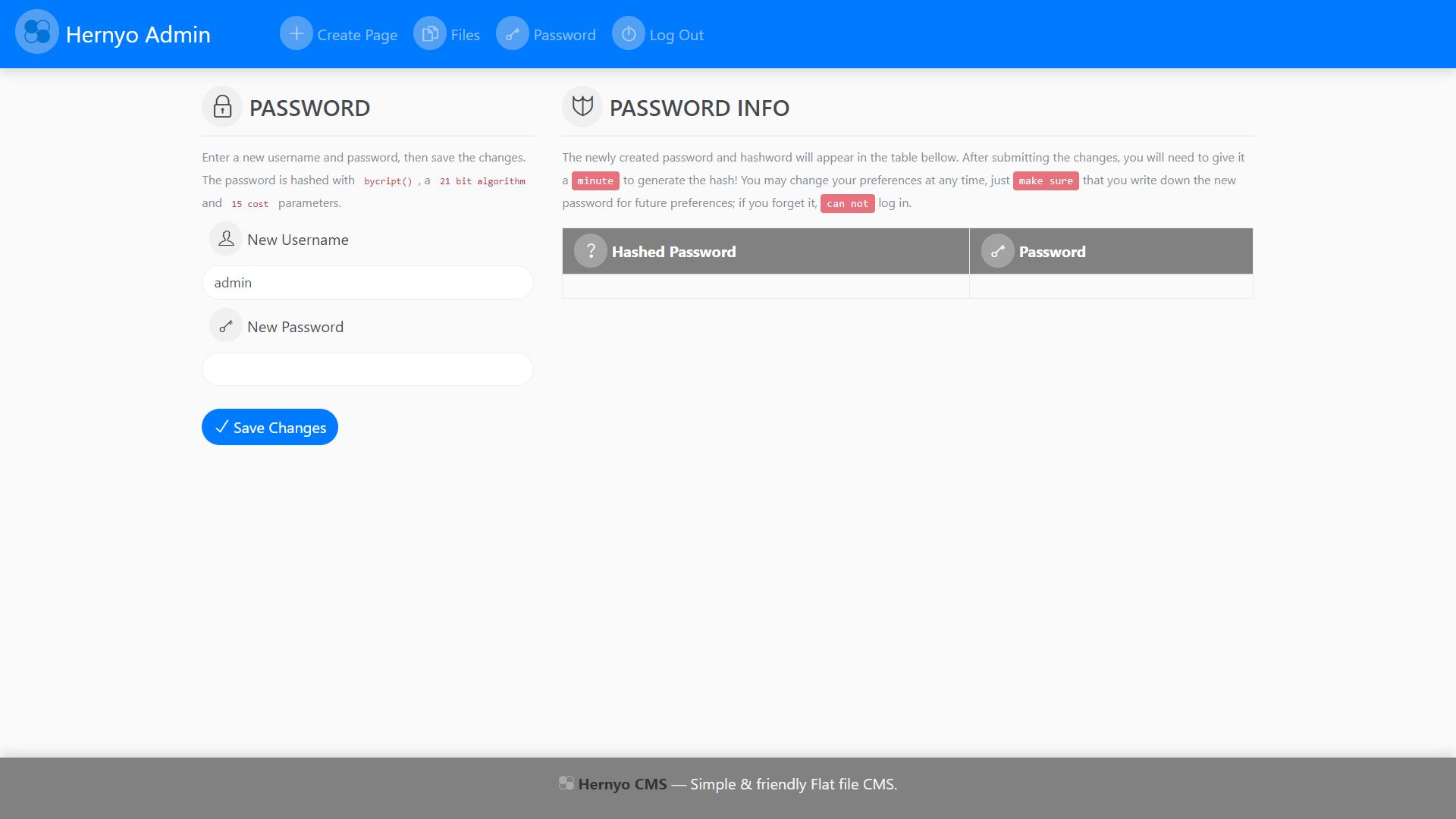This screenshot has height=819, width=1456.
Task: Click the key icon near New Password label
Action: pos(226,326)
